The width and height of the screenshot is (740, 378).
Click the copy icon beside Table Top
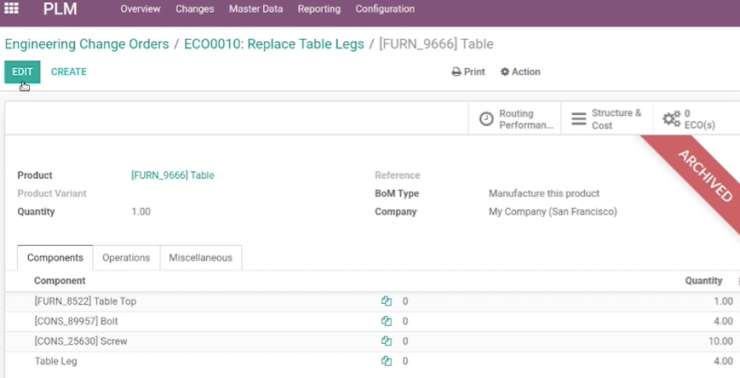387,301
